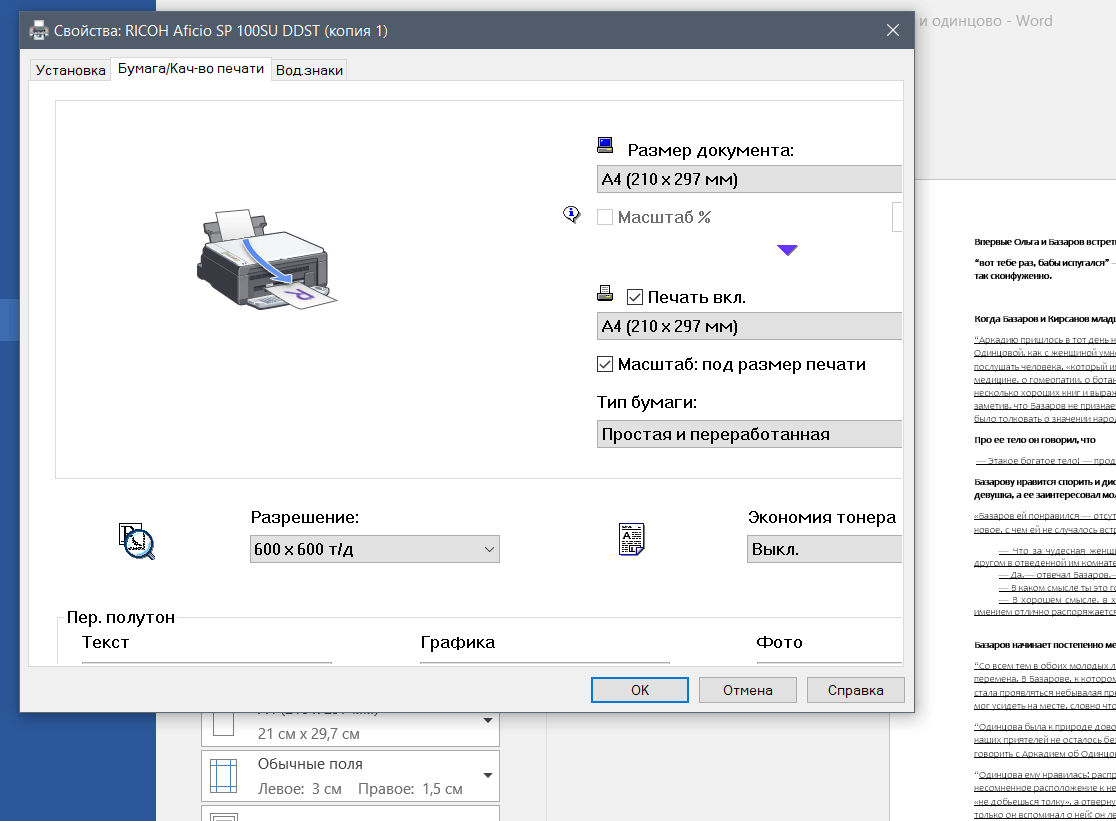Select the Бумага/Кач-во печати tab
This screenshot has height=821, width=1116.
191,69
